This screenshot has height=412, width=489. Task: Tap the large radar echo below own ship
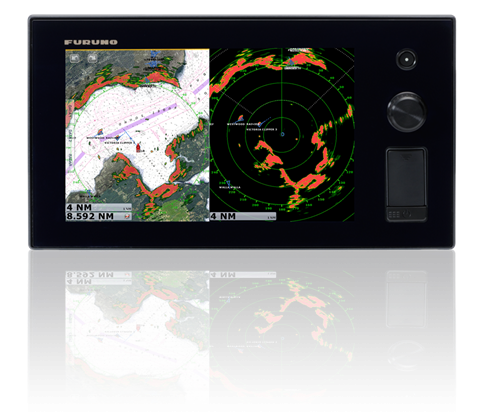270,156
